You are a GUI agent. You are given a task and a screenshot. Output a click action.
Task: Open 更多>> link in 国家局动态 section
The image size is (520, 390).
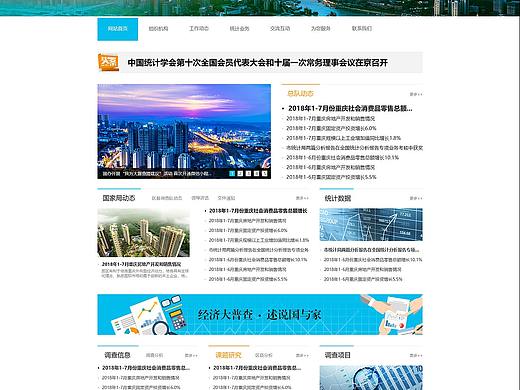(x=302, y=198)
